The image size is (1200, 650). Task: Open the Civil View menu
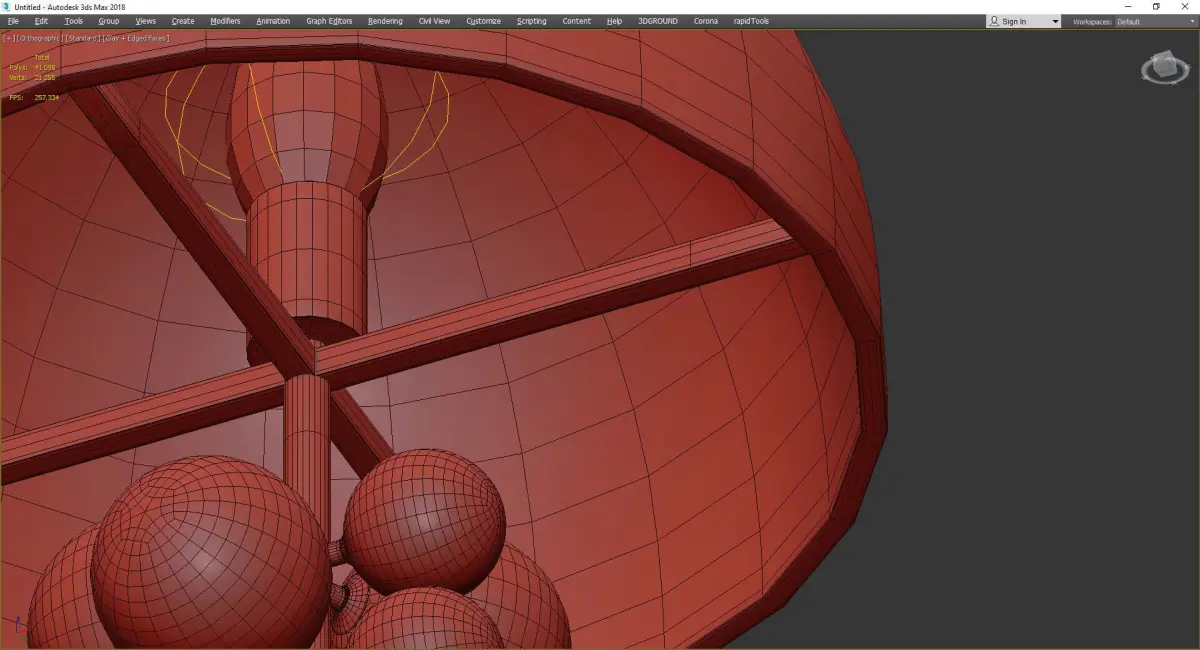434,21
